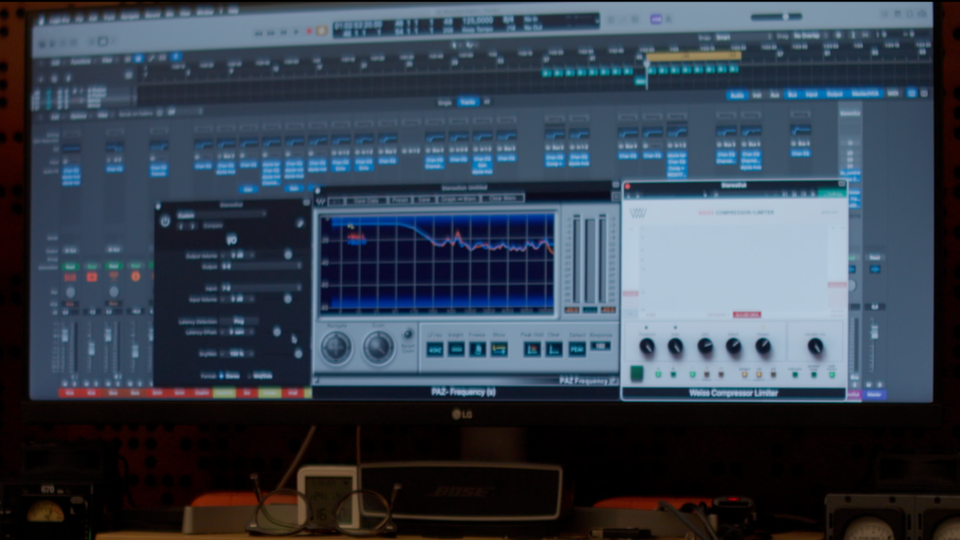The height and width of the screenshot is (540, 960).
Task: Click the PAZ Reset Zoom button
Action: [x=408, y=334]
